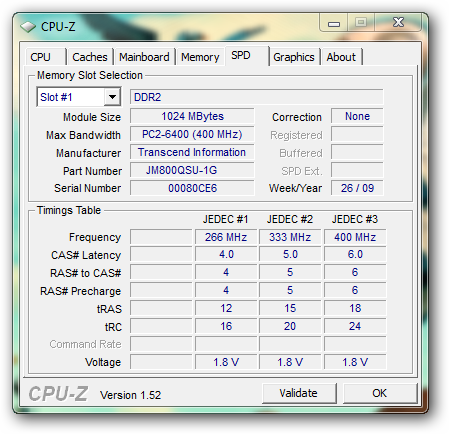449x434 pixels.
Task: Click the CPU-Z logo at bottom left
Action: 58,394
